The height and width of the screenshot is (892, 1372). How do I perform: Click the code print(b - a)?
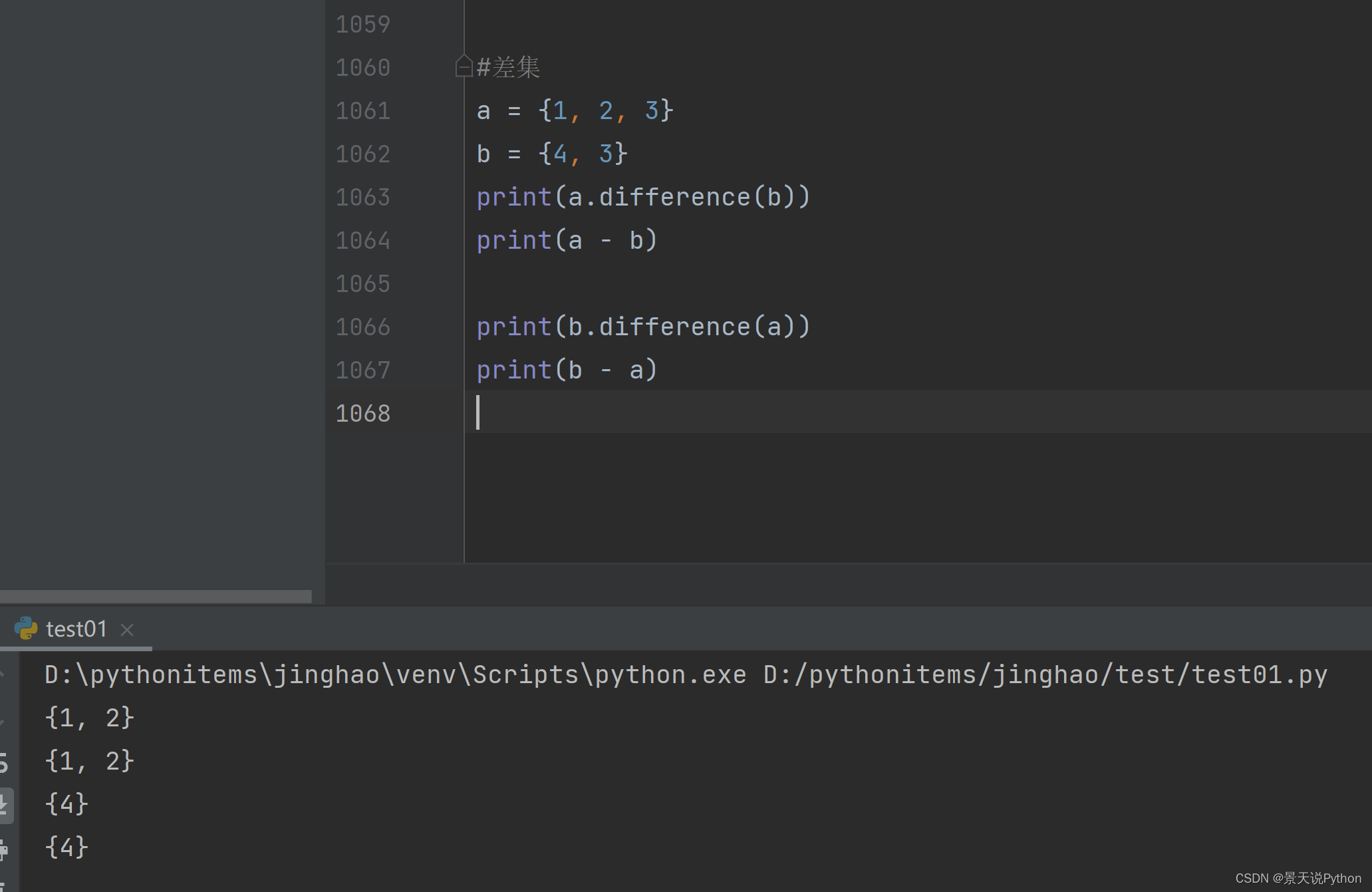pyautogui.click(x=567, y=370)
